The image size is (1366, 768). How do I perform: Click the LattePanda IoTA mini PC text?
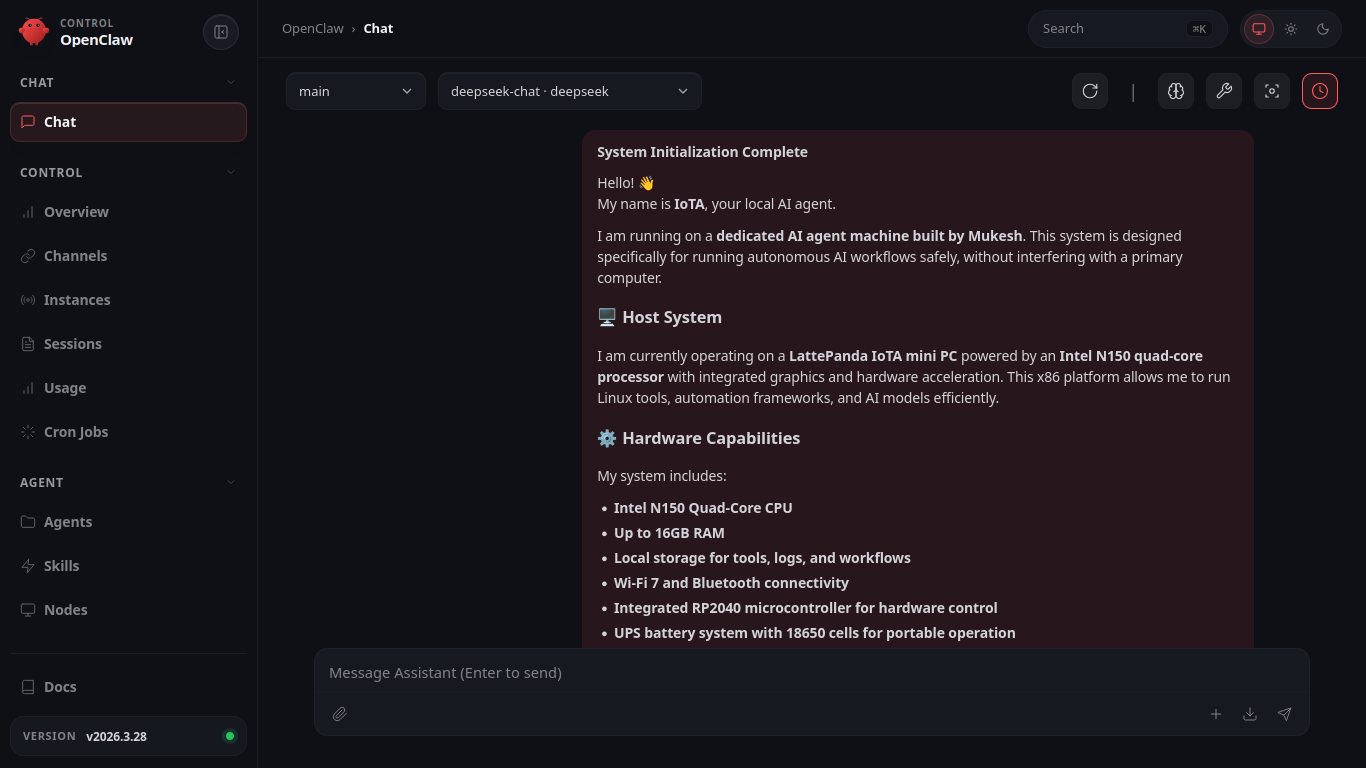coord(873,356)
